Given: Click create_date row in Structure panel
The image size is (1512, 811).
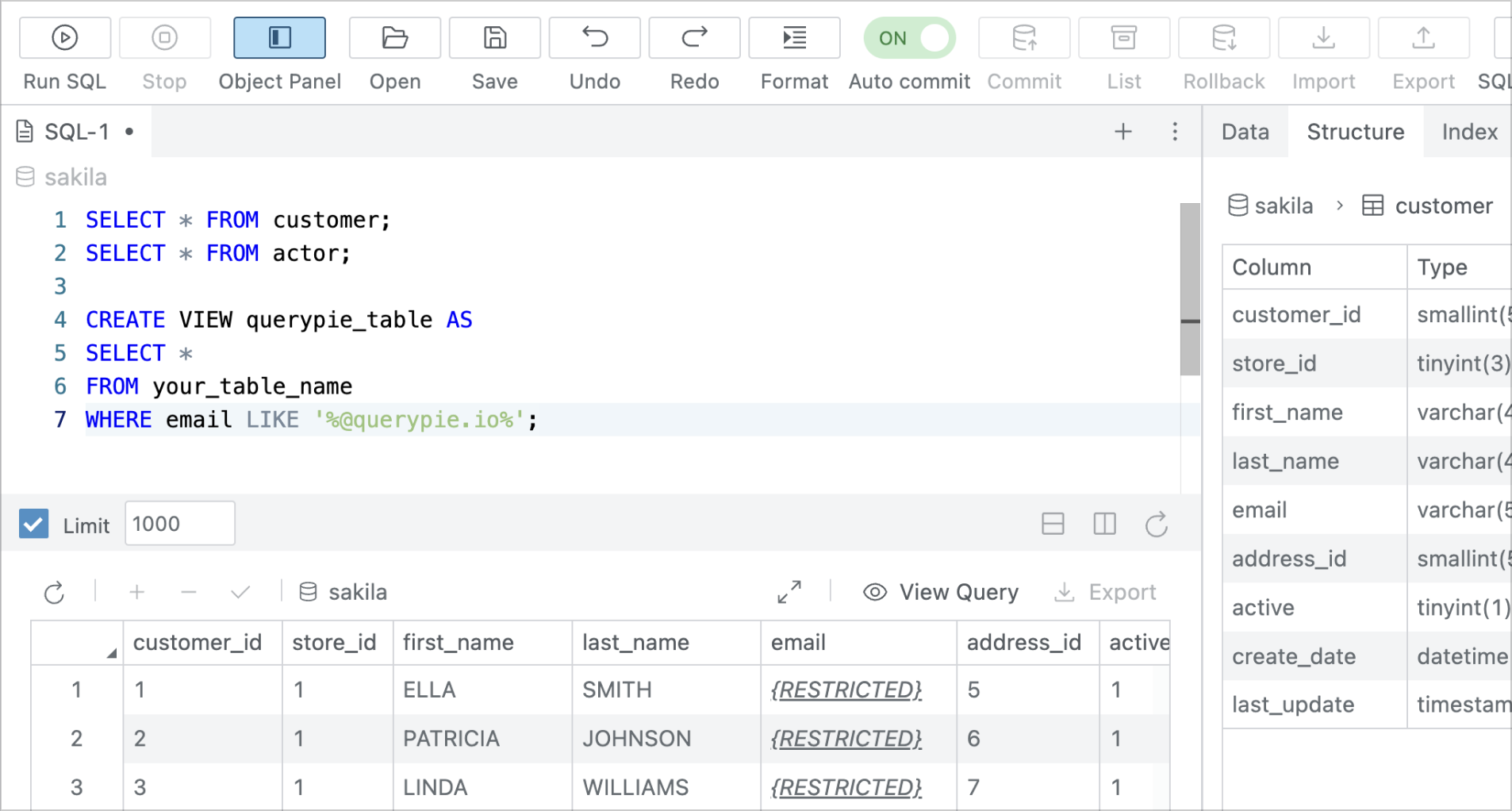Looking at the screenshot, I should 1367,656.
